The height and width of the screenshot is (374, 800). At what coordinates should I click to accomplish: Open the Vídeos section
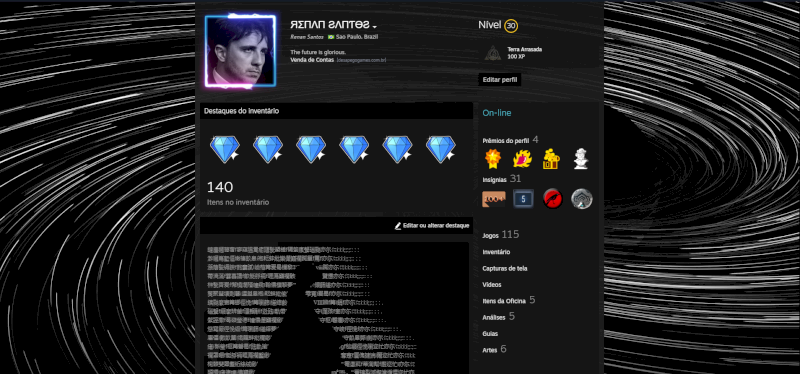[492, 285]
